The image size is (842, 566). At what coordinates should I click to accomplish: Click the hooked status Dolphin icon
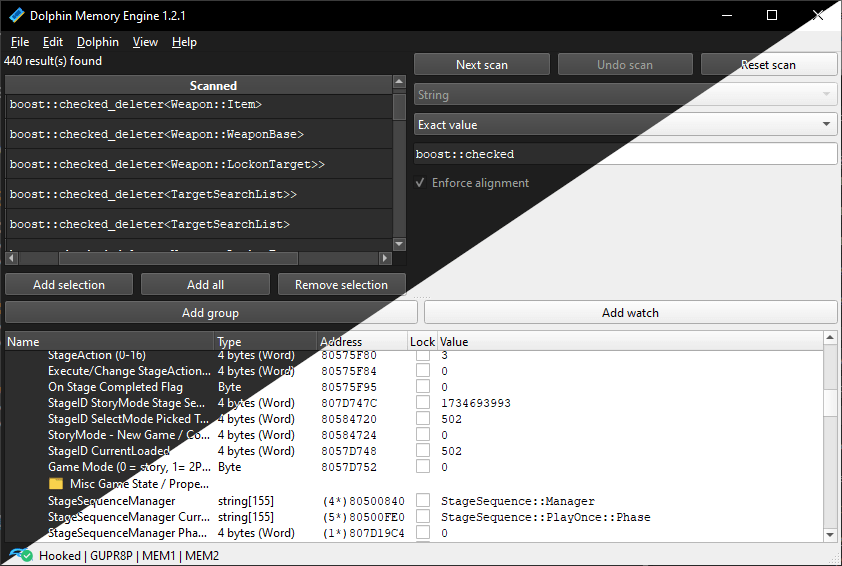tap(21, 555)
